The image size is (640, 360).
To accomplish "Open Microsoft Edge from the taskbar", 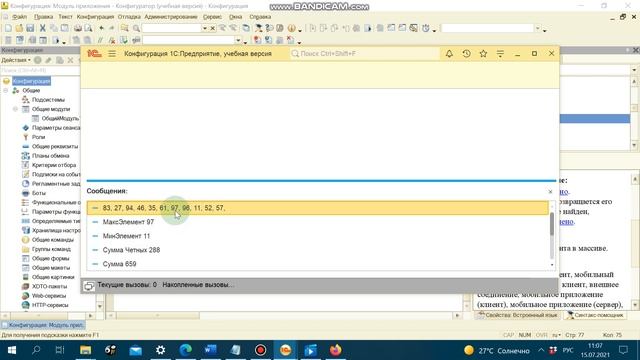I will [186, 350].
